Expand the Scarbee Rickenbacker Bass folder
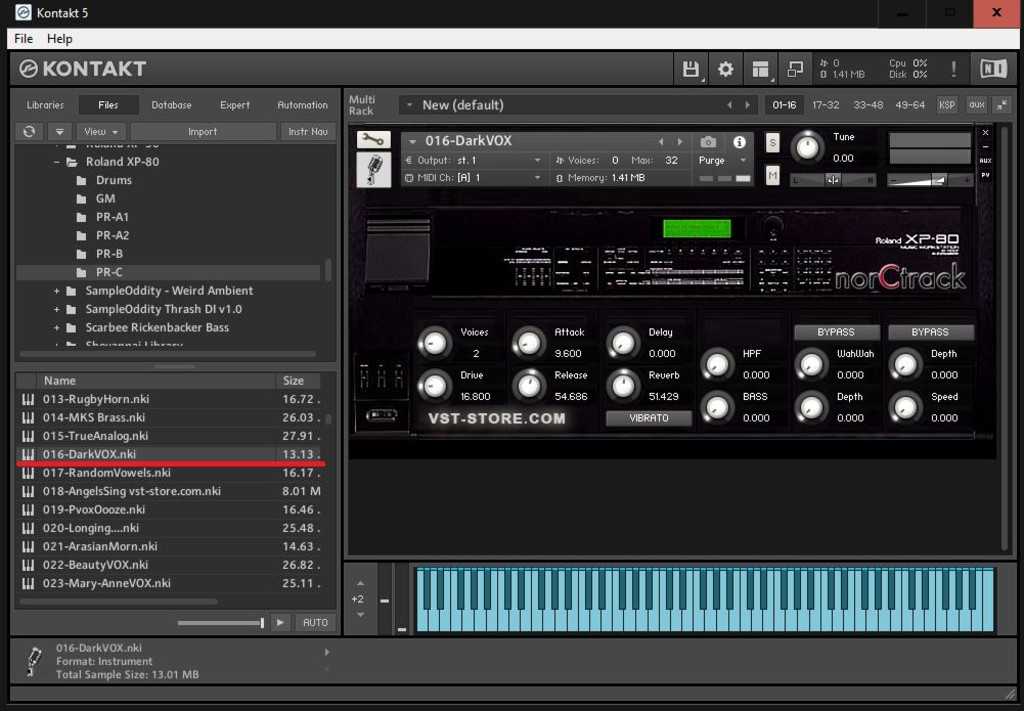This screenshot has width=1024, height=711. point(57,327)
